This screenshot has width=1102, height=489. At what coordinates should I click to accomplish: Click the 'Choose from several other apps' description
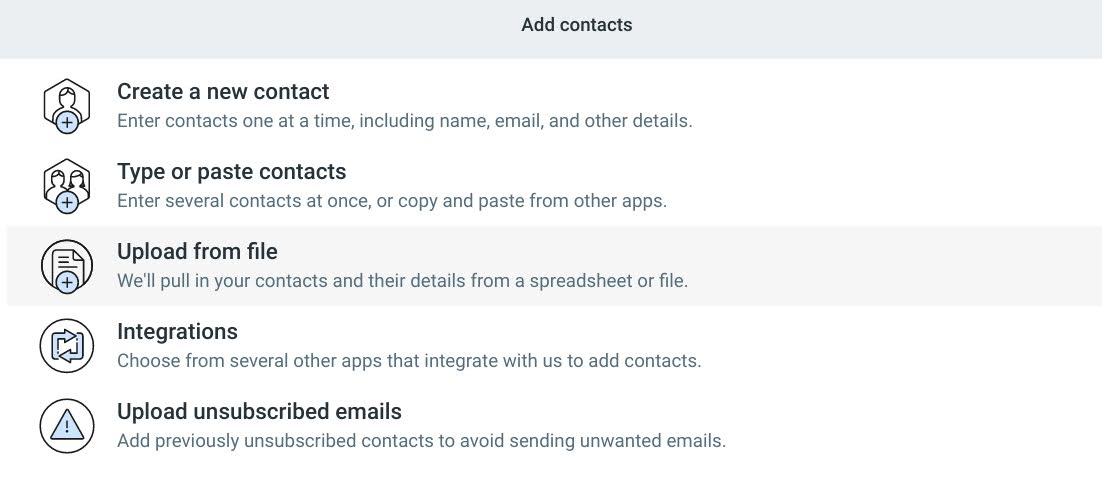pos(409,360)
